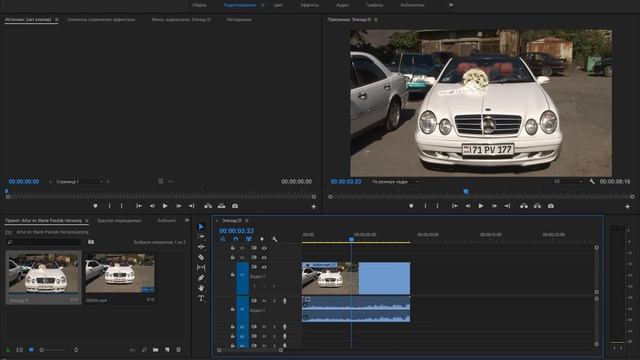Image resolution: width=640 pixels, height=360 pixels.
Task: Open Program zoom level dropdown
Action: pos(395,182)
